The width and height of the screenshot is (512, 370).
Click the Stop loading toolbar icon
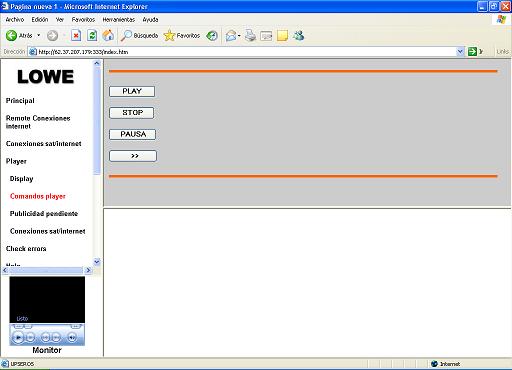[x=76, y=35]
